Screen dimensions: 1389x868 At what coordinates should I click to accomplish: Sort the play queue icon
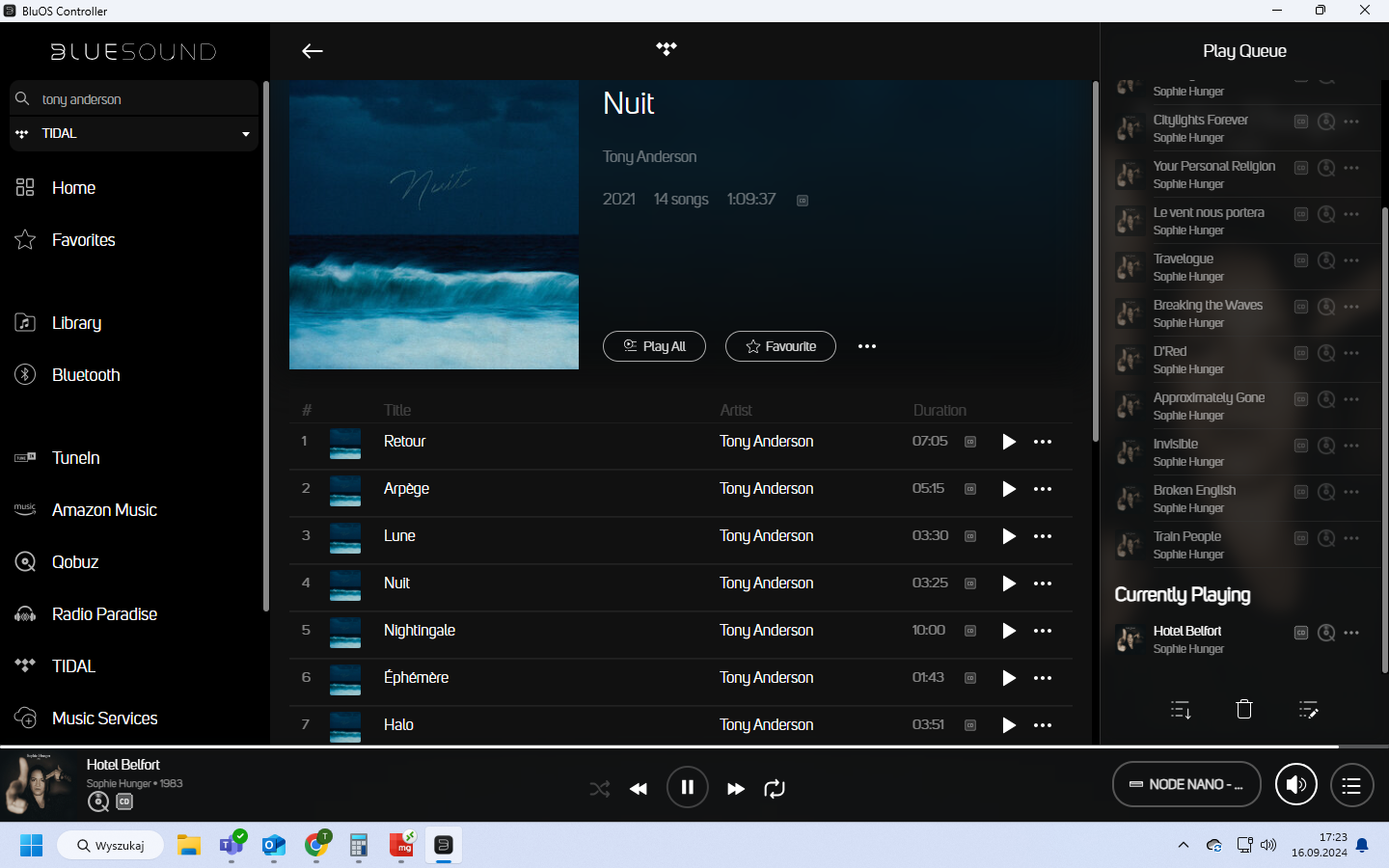coord(1181,710)
